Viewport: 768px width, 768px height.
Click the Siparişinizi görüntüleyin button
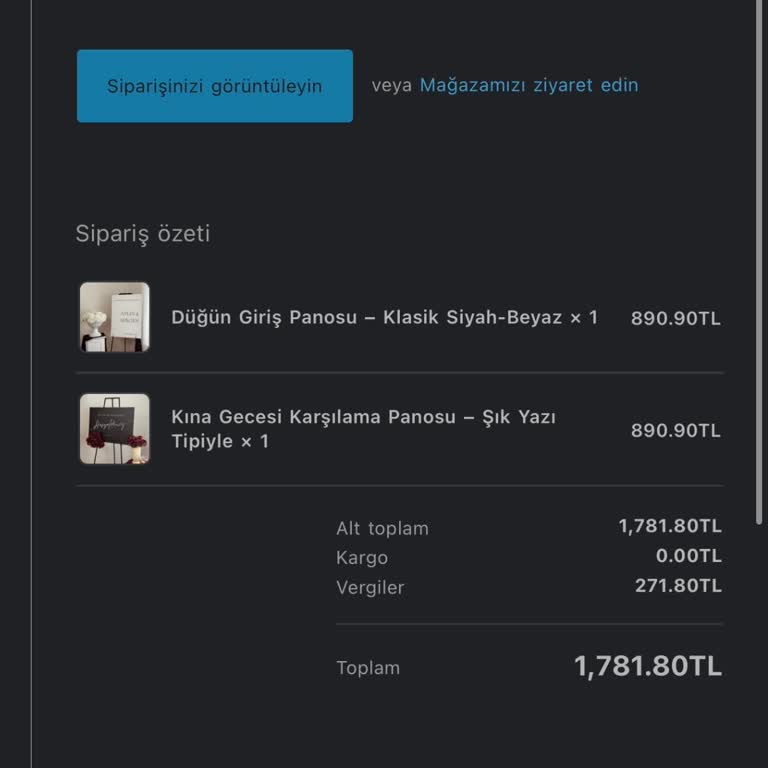point(214,86)
